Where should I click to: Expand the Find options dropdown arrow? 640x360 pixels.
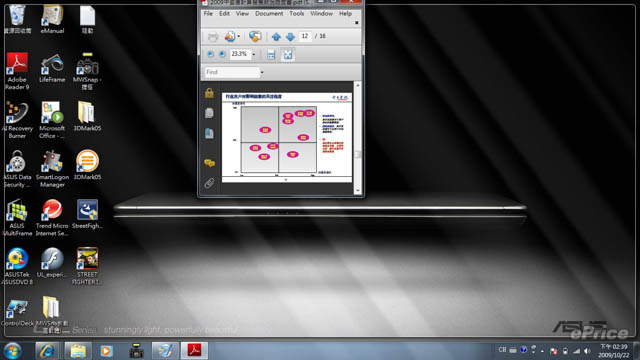262,72
